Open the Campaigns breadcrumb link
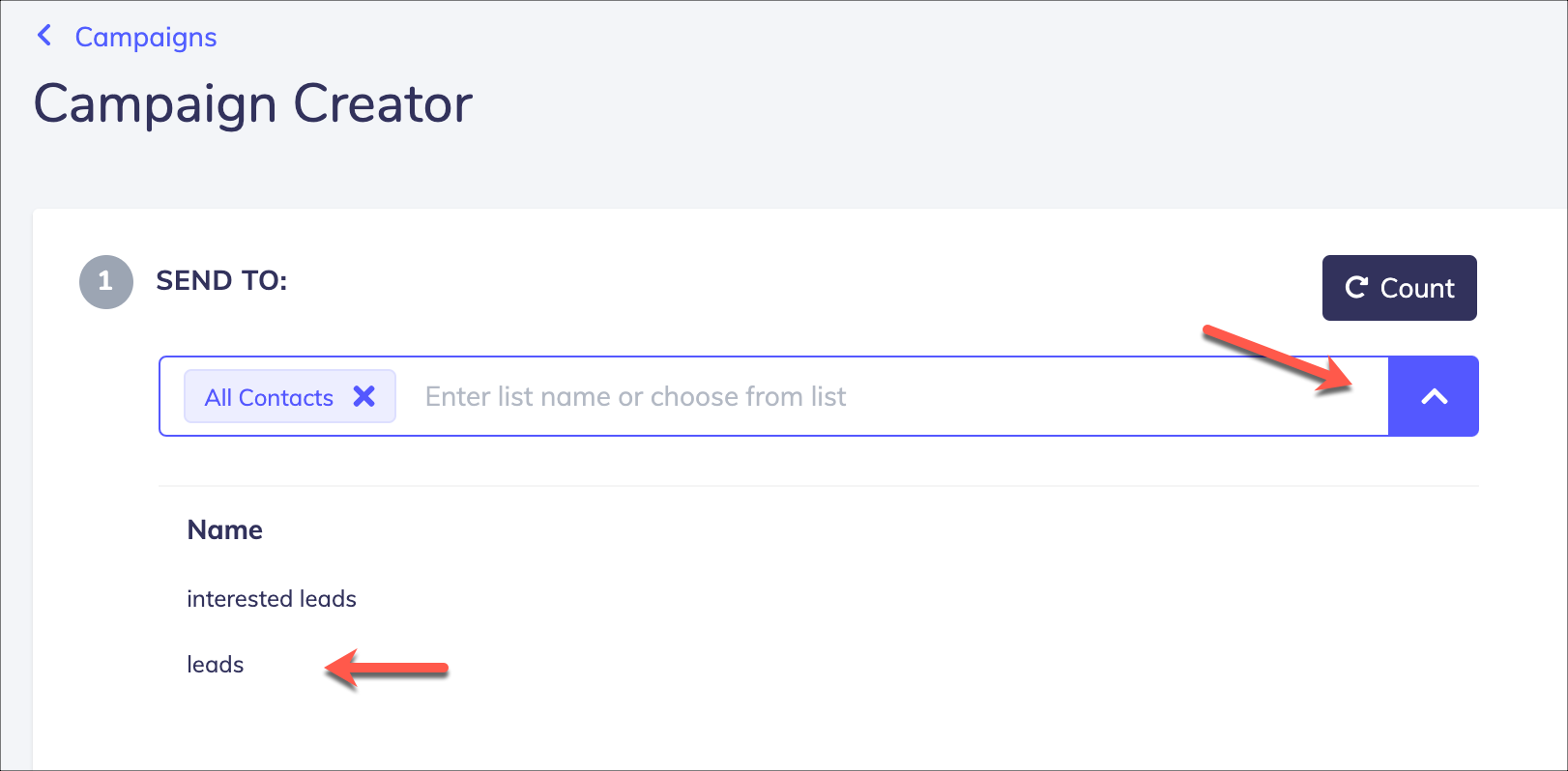This screenshot has height=771, width=1568. point(146,37)
